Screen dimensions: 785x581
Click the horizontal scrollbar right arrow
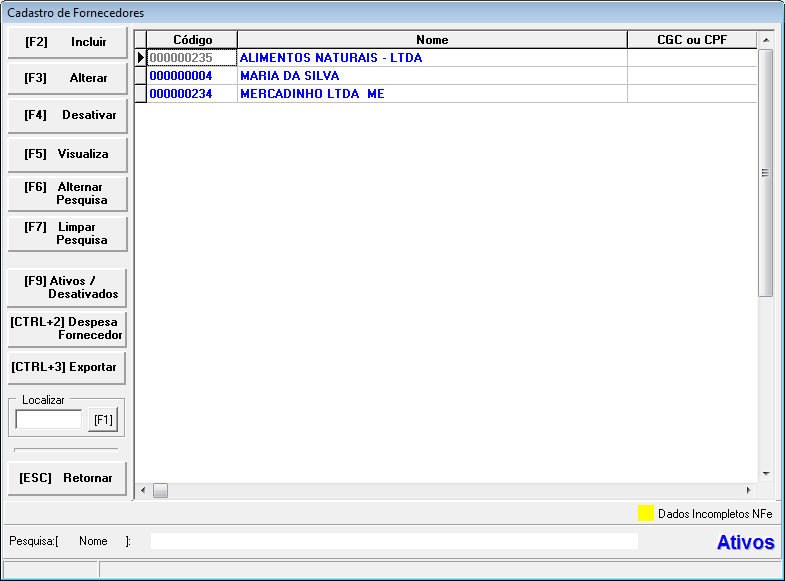[748, 491]
